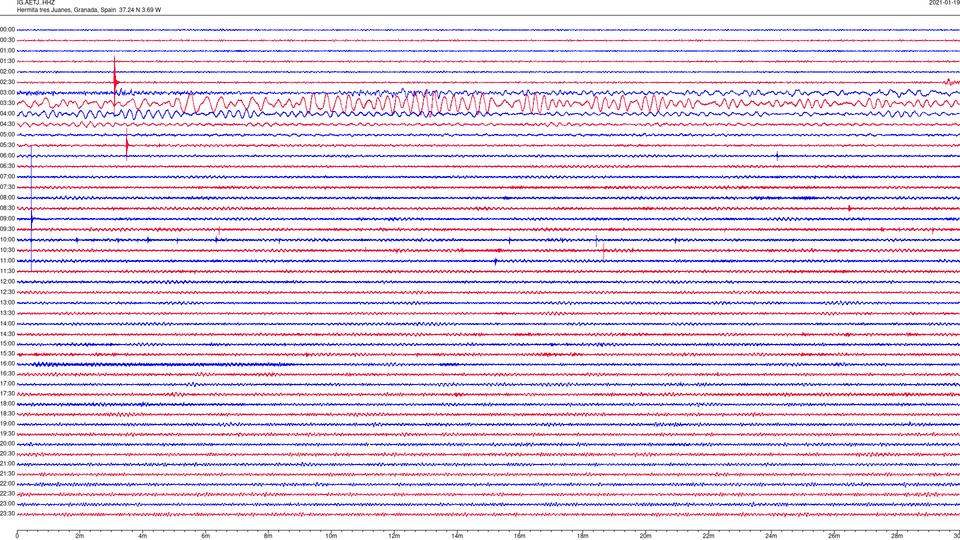This screenshot has height=540, width=960.
Task: Click the small blue spike near 24m on 06:00 trace
Action: click(778, 156)
